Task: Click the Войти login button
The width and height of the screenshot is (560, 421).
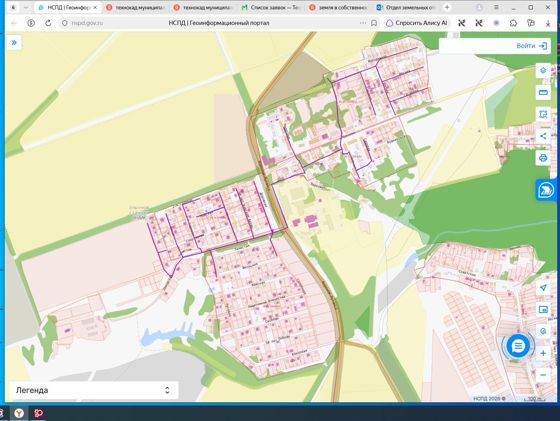Action: [x=531, y=46]
